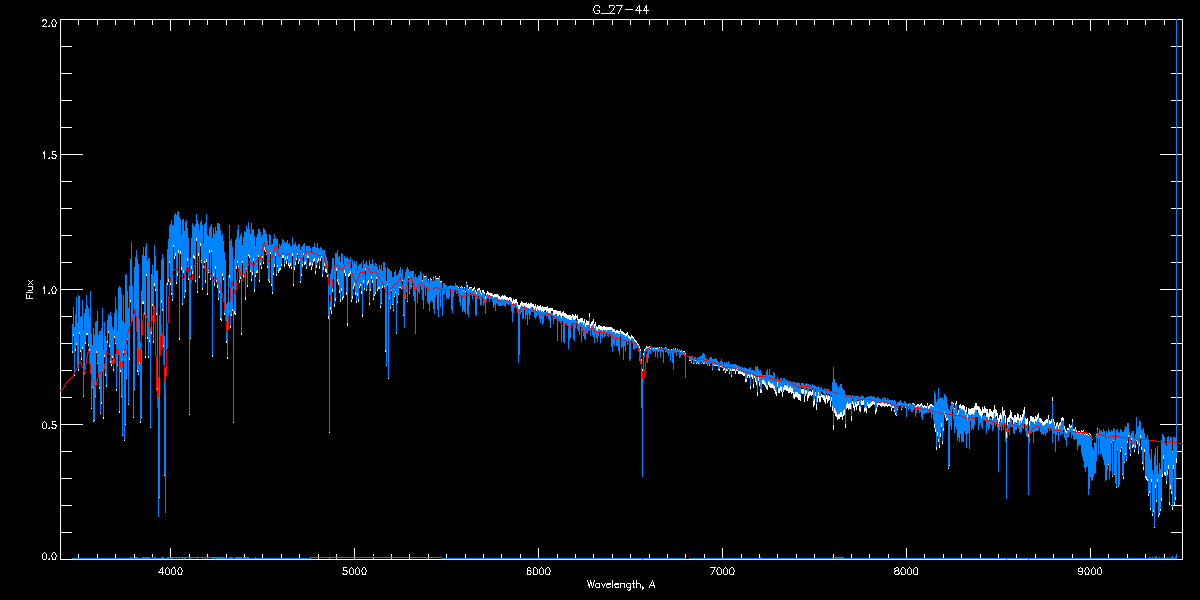
Task: Click the 1.5 flux tick label
Action: tap(48, 156)
